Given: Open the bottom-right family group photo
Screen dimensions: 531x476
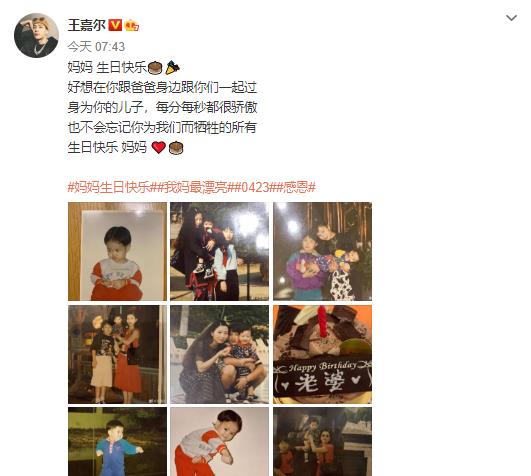Looking at the screenshot, I should coord(322,441).
